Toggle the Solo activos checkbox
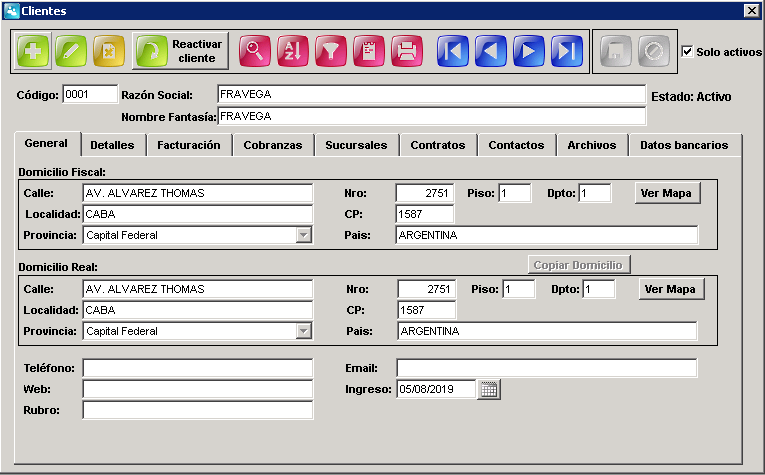This screenshot has height=475, width=765. (x=687, y=51)
